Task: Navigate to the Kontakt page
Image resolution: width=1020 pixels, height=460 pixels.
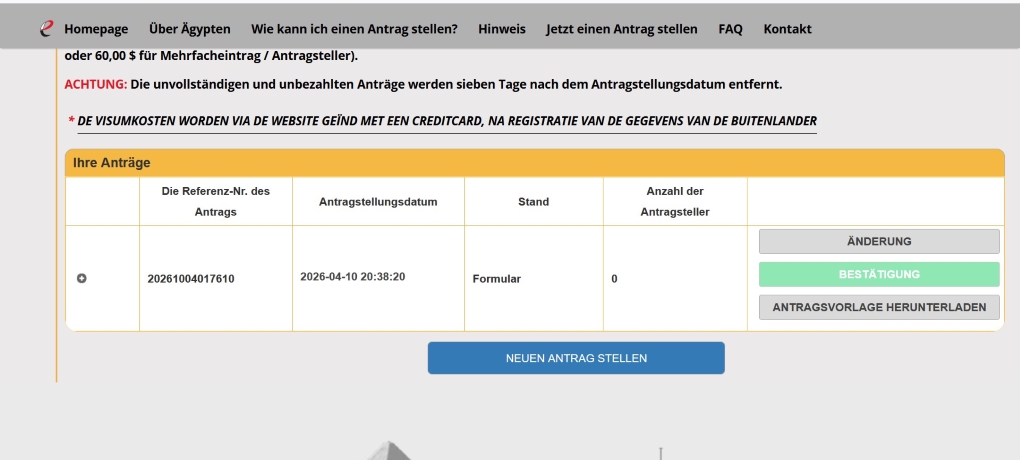Action: (787, 29)
